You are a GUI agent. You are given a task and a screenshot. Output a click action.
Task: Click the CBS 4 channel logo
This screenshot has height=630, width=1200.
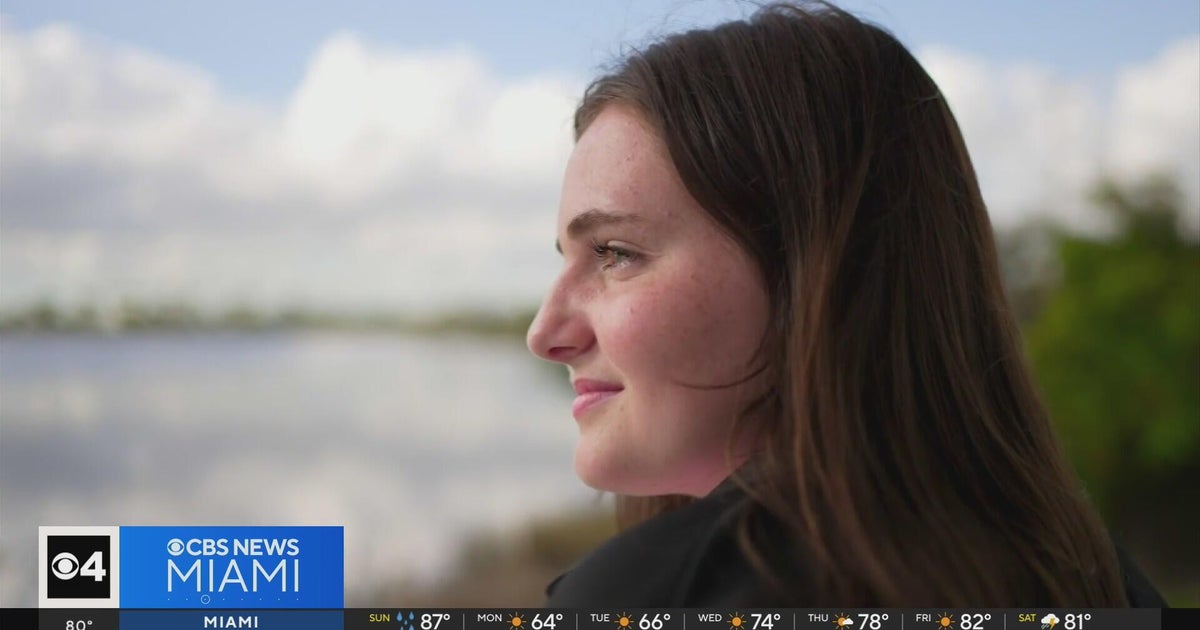[78, 567]
